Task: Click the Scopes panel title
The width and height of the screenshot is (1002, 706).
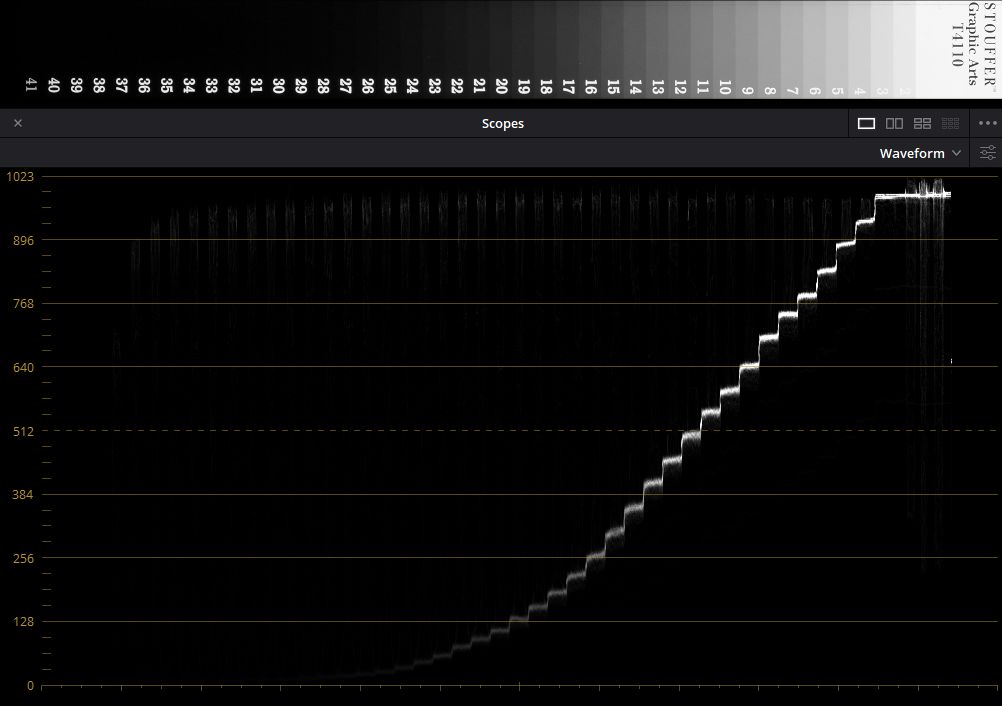Action: click(x=502, y=123)
